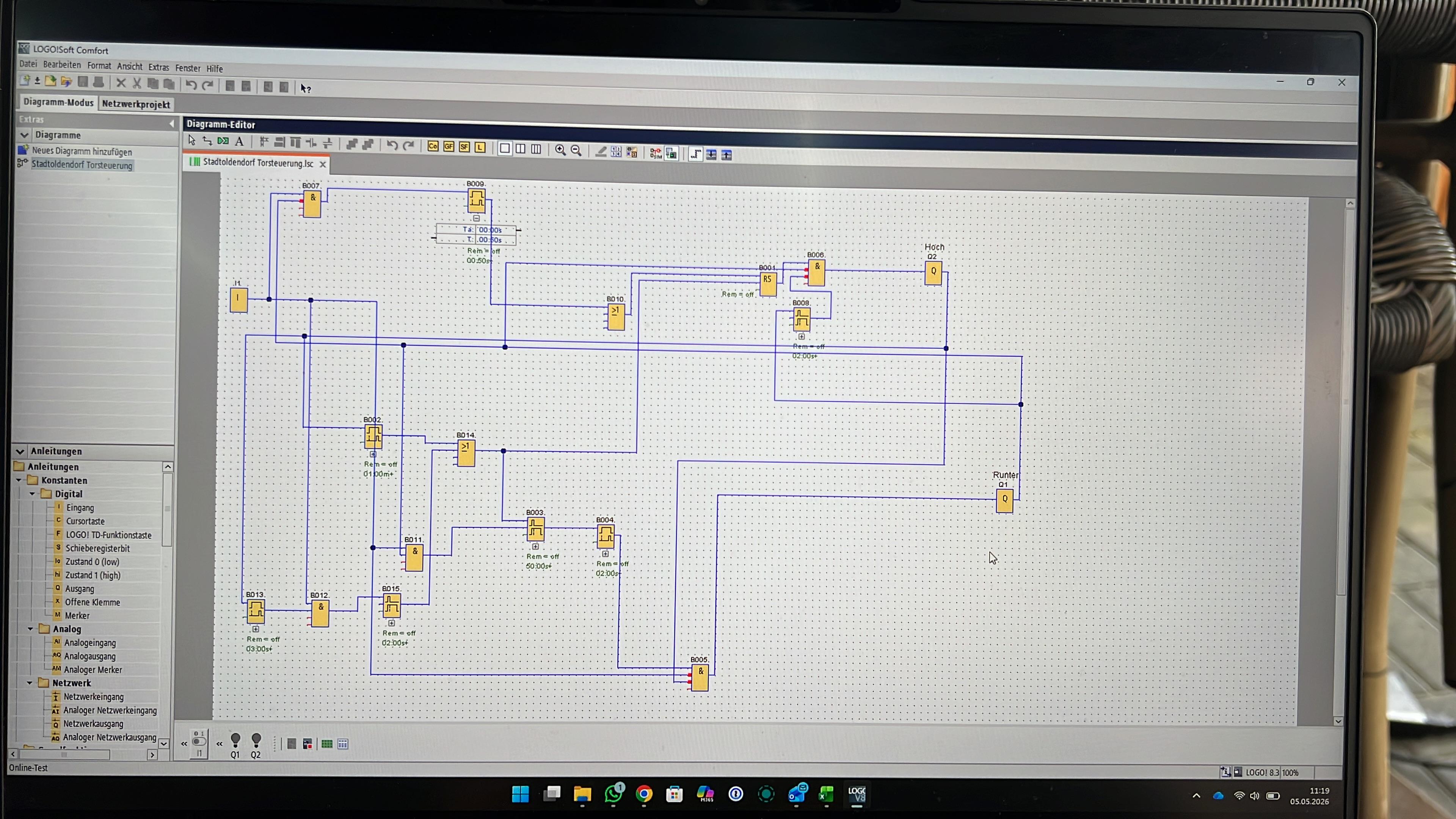Image resolution: width=1456 pixels, height=819 pixels.
Task: Open the Bearbeiten menu
Action: click(62, 64)
